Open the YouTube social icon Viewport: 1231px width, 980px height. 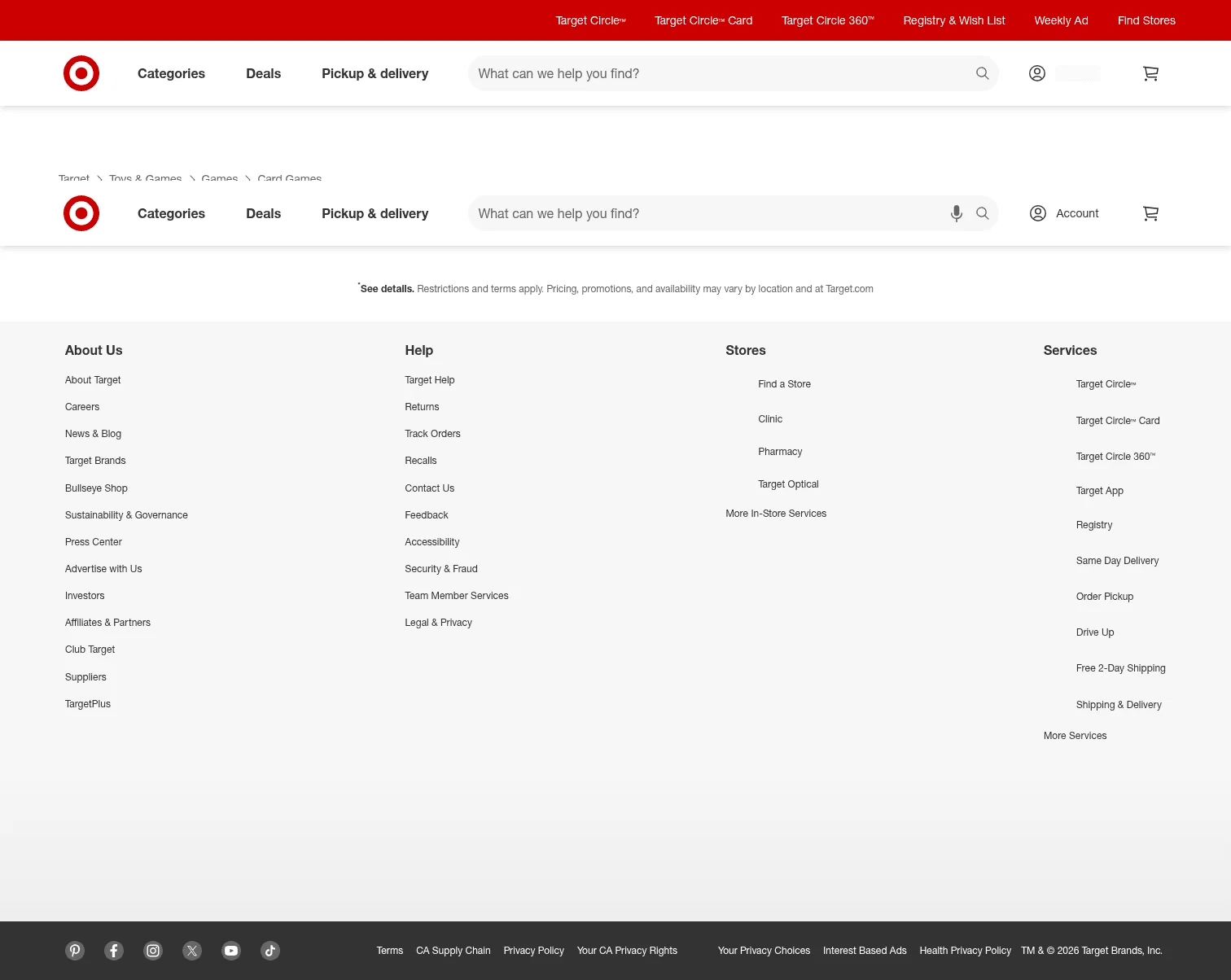tap(231, 951)
